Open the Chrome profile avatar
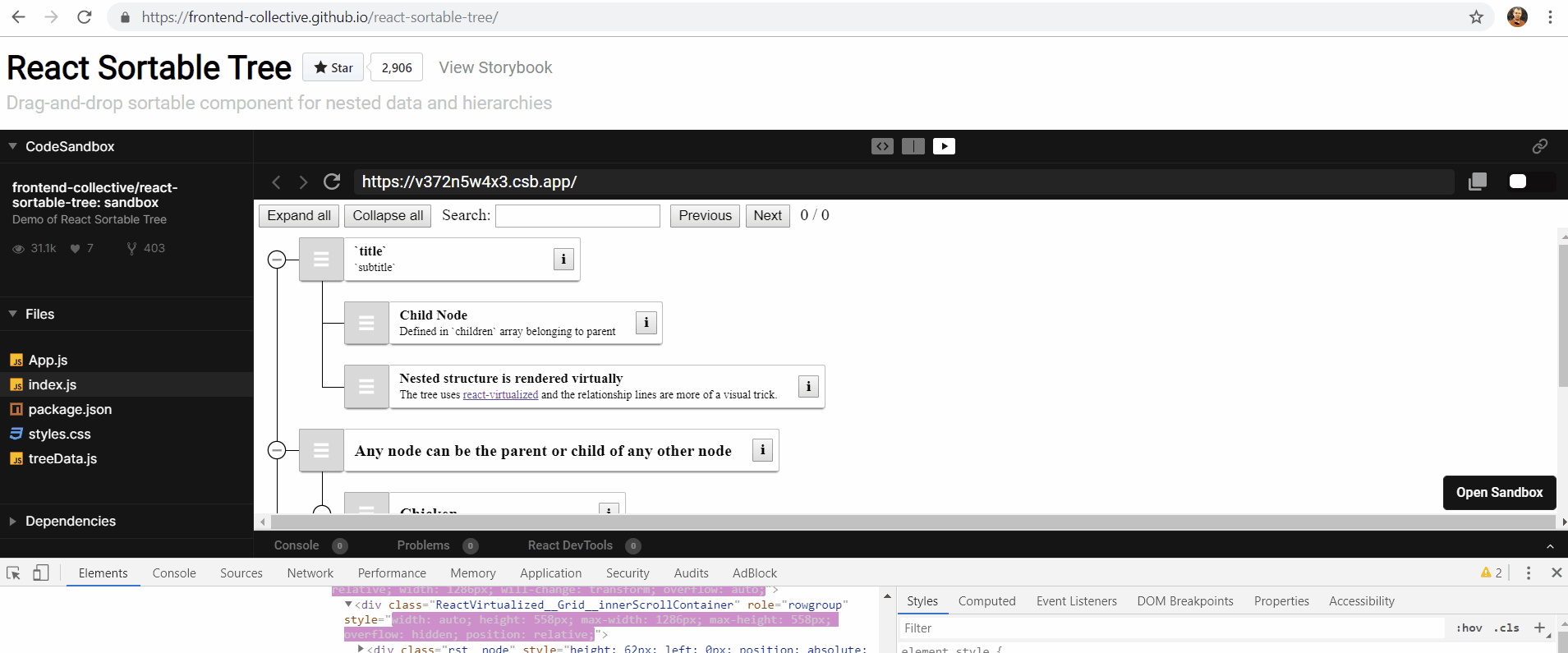 (1517, 16)
